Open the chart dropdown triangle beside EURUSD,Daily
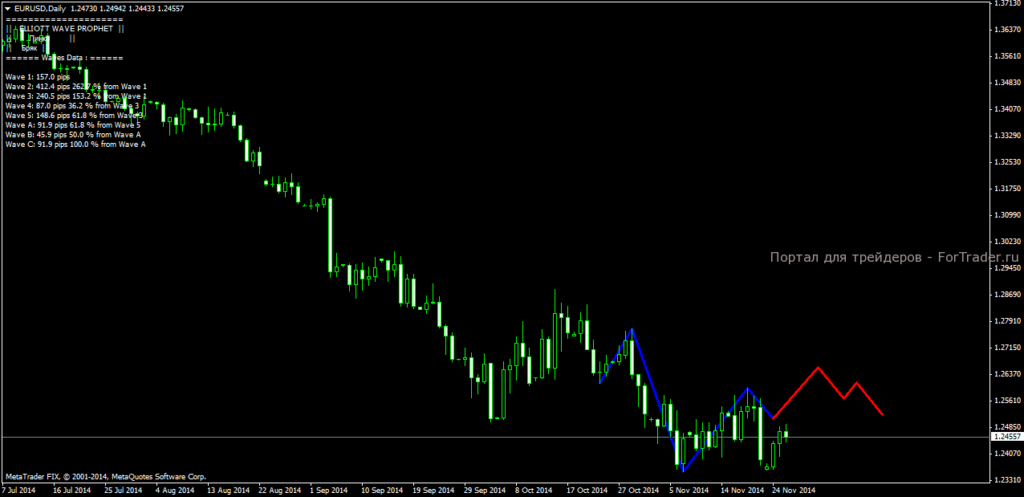This screenshot has height=497, width=1024. (8, 8)
